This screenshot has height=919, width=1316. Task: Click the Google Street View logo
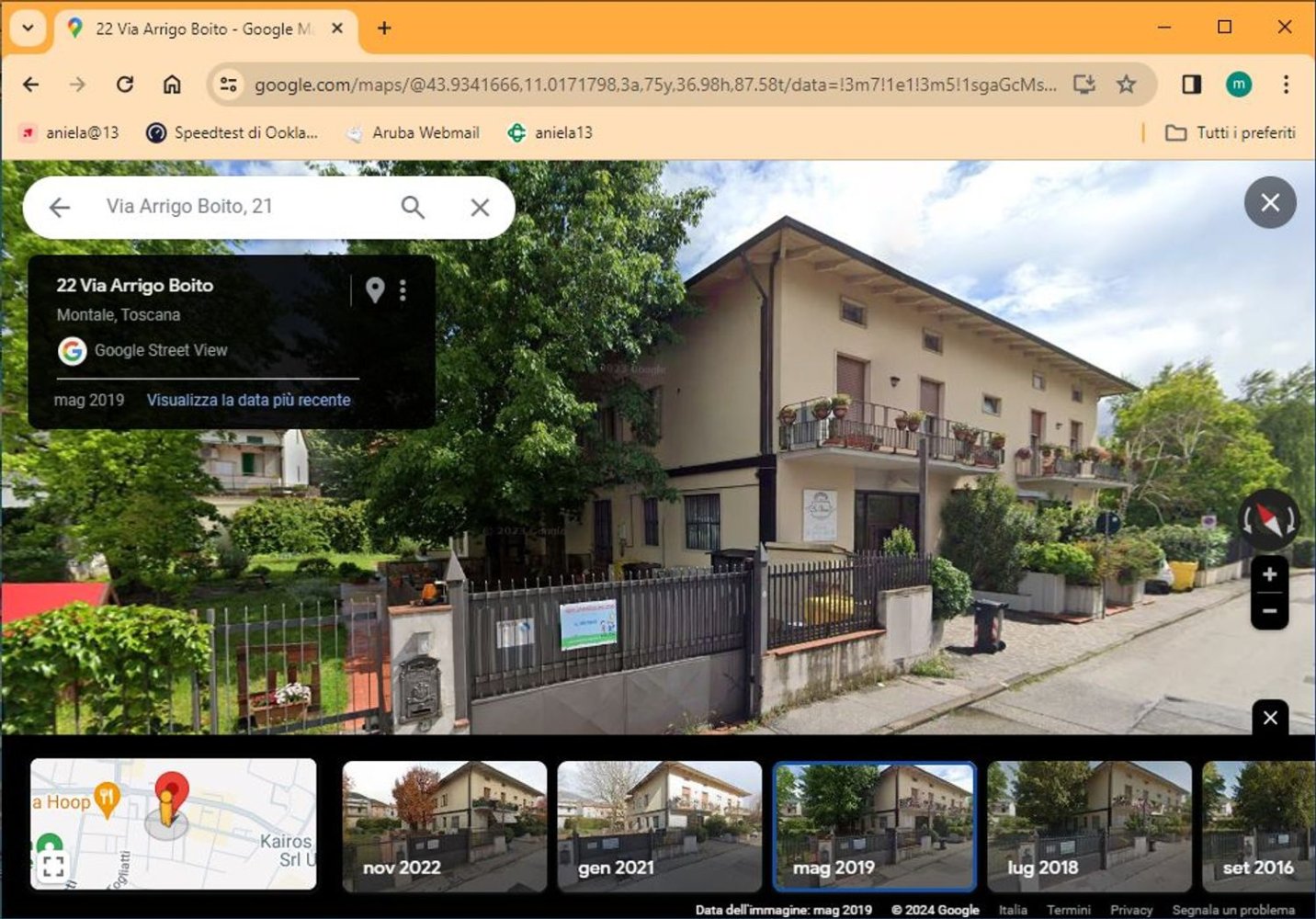point(73,350)
